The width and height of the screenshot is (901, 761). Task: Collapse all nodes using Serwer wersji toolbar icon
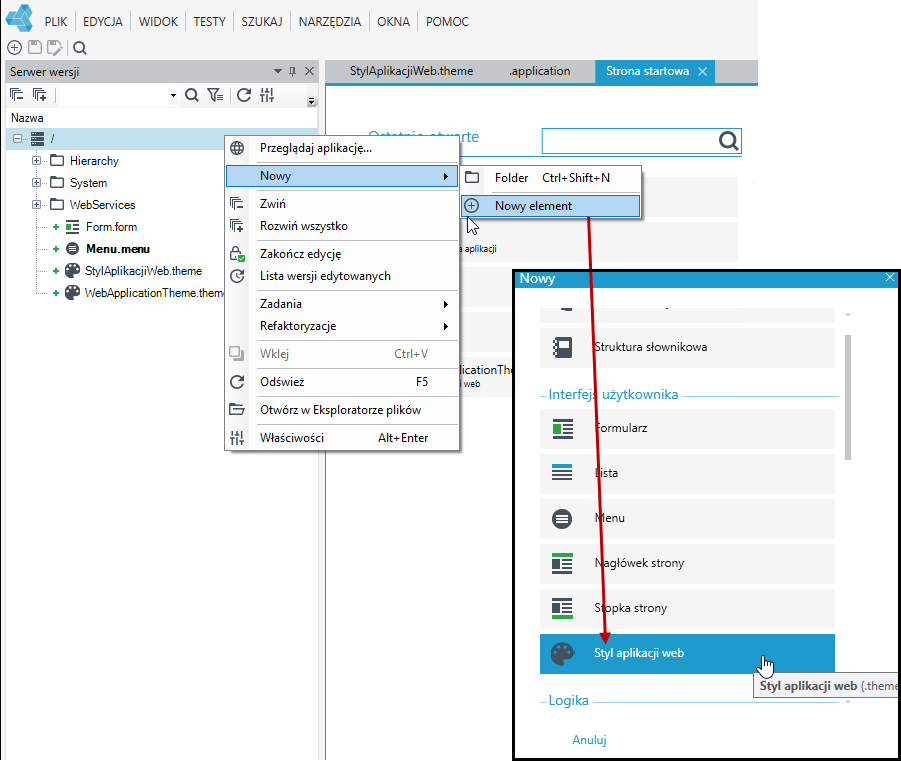point(17,94)
